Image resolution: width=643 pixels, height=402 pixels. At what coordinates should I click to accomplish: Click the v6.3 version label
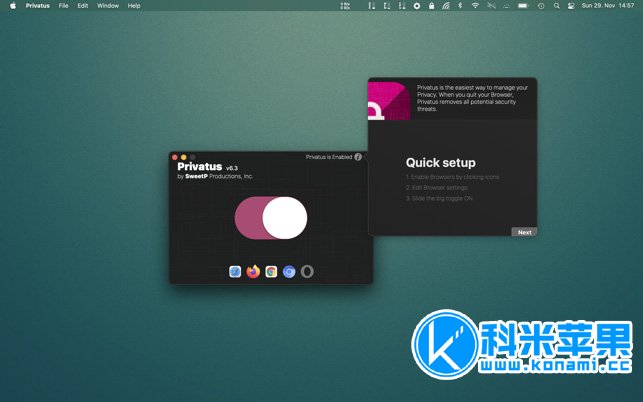pos(232,168)
